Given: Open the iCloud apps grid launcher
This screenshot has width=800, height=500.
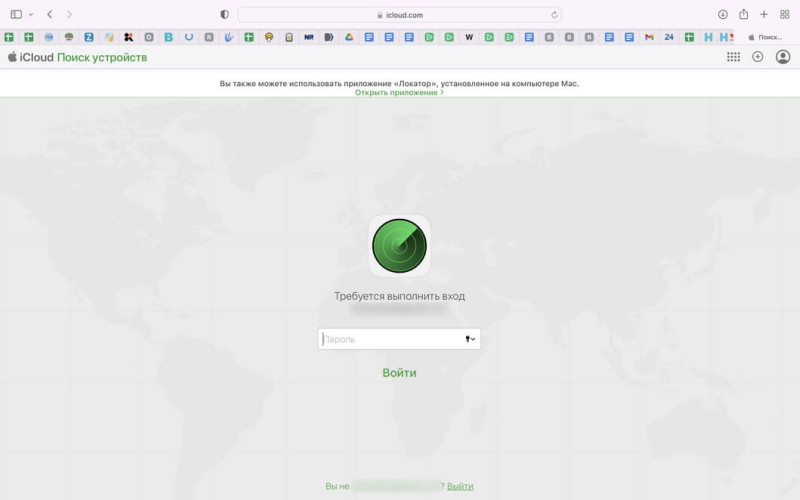Looking at the screenshot, I should tap(733, 57).
